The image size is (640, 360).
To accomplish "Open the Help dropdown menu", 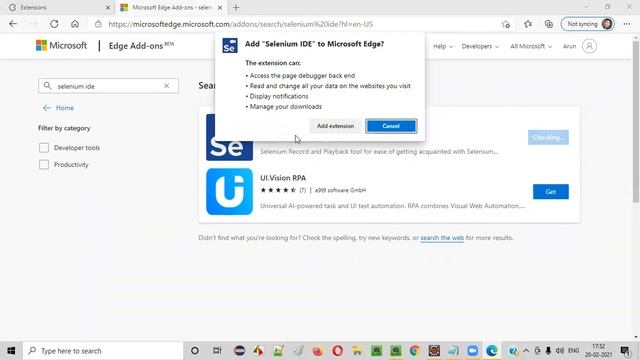I will 443,46.
